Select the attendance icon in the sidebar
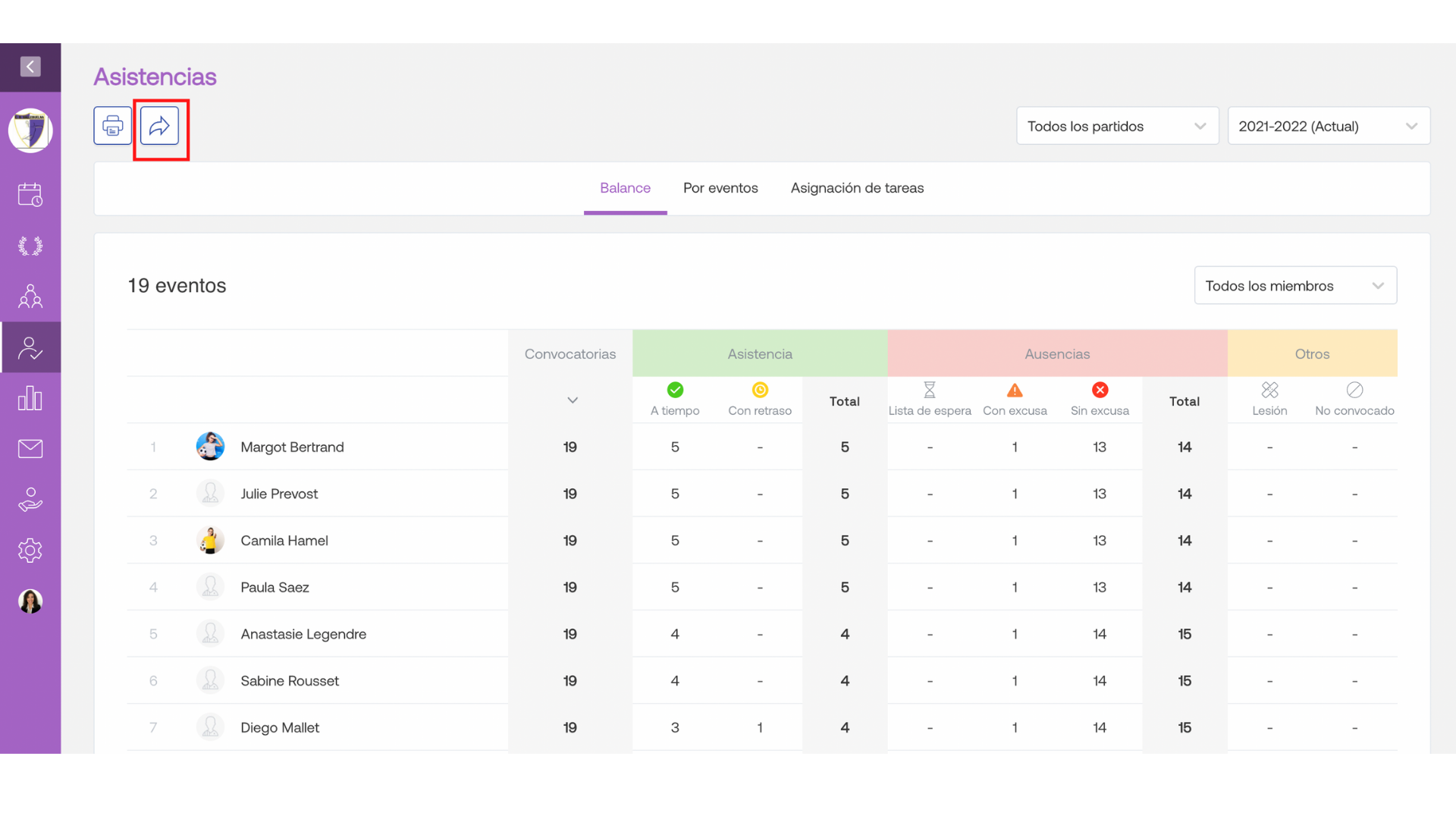 coord(30,347)
